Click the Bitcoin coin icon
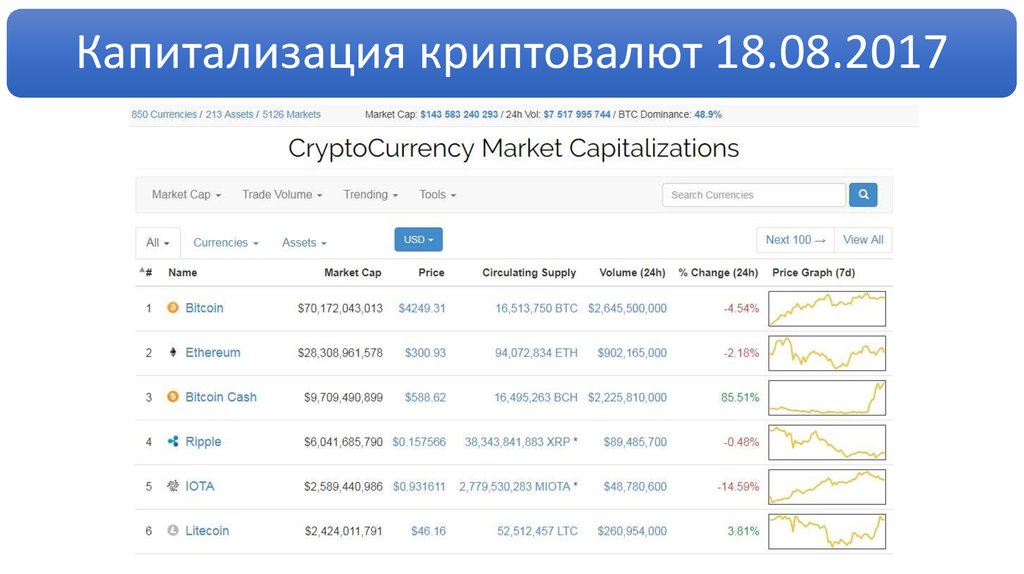This screenshot has width=1024, height=574. pyautogui.click(x=172, y=308)
